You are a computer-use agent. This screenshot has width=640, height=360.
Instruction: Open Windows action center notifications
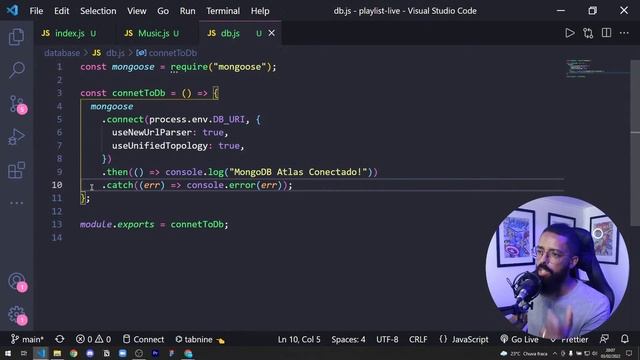click(629, 353)
